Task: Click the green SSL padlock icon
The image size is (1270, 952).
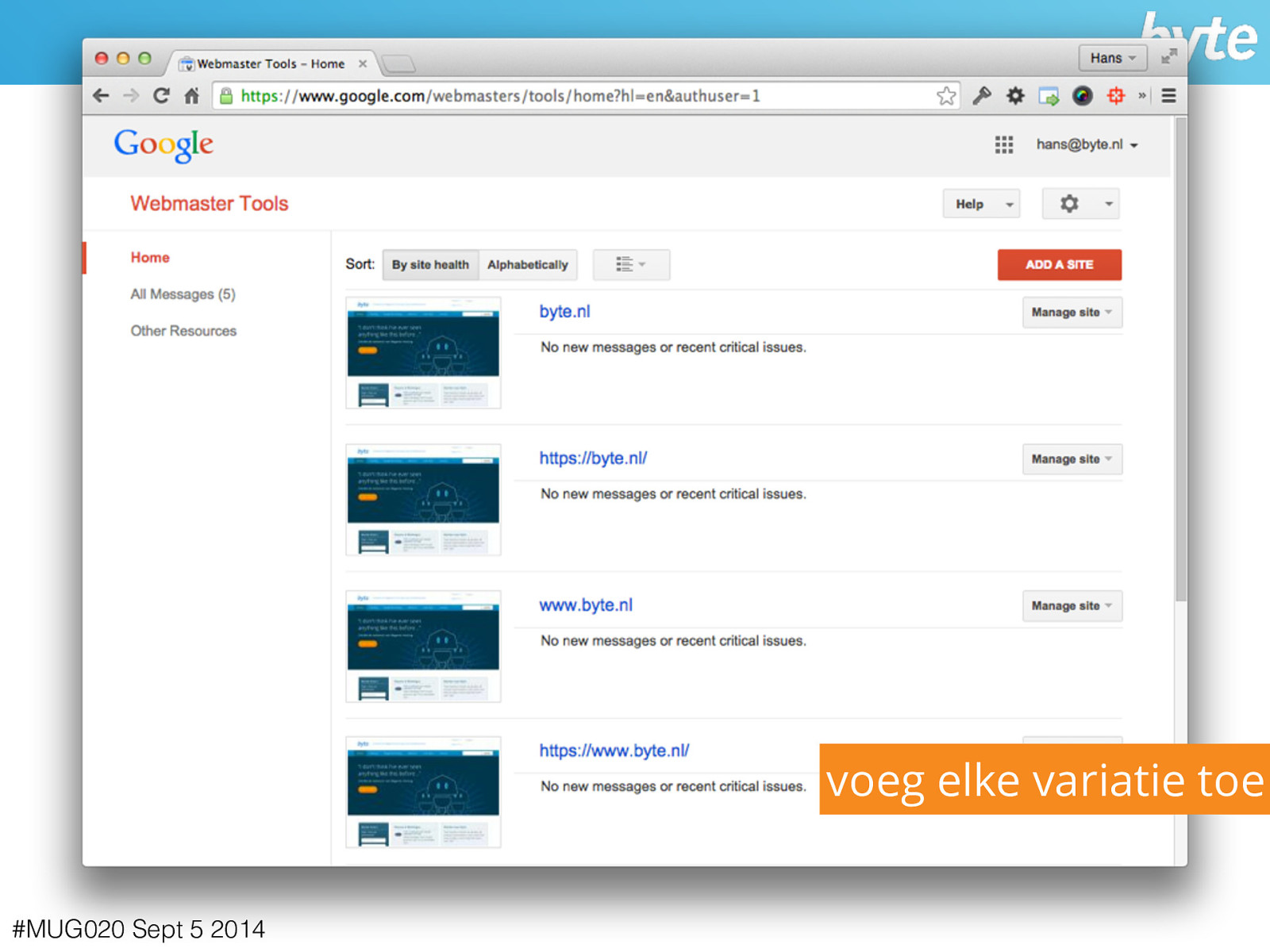Action: click(x=226, y=96)
